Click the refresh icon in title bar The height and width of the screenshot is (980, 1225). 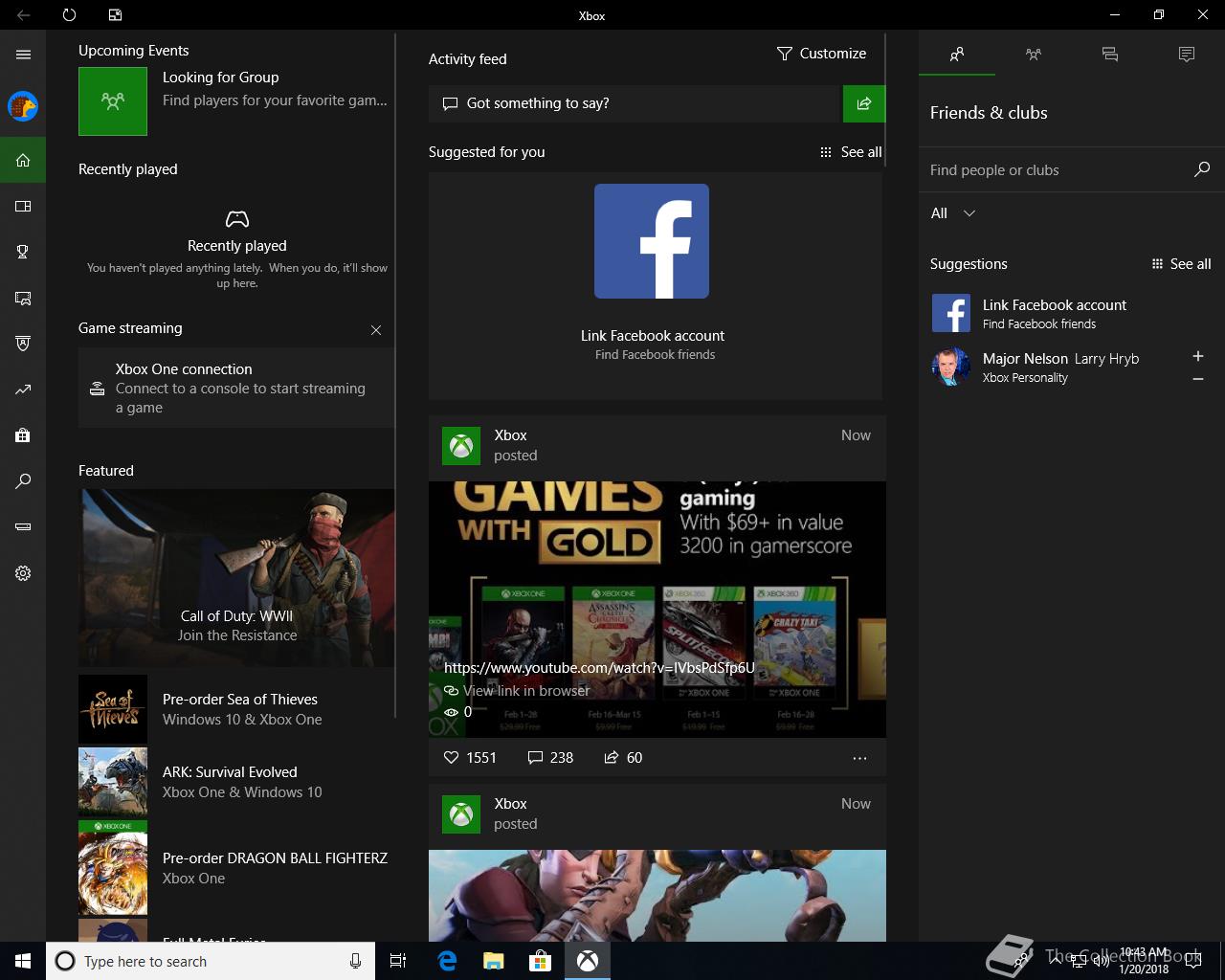pos(69,15)
